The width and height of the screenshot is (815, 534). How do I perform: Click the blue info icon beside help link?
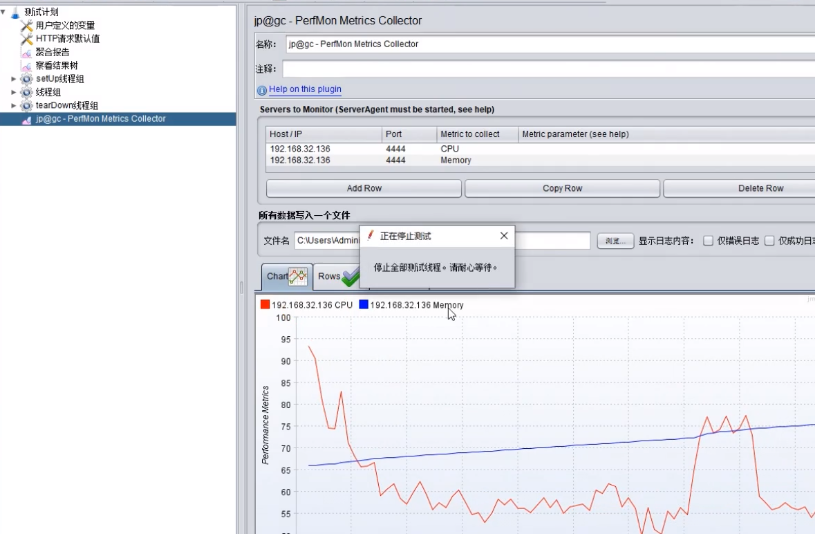pos(262,90)
